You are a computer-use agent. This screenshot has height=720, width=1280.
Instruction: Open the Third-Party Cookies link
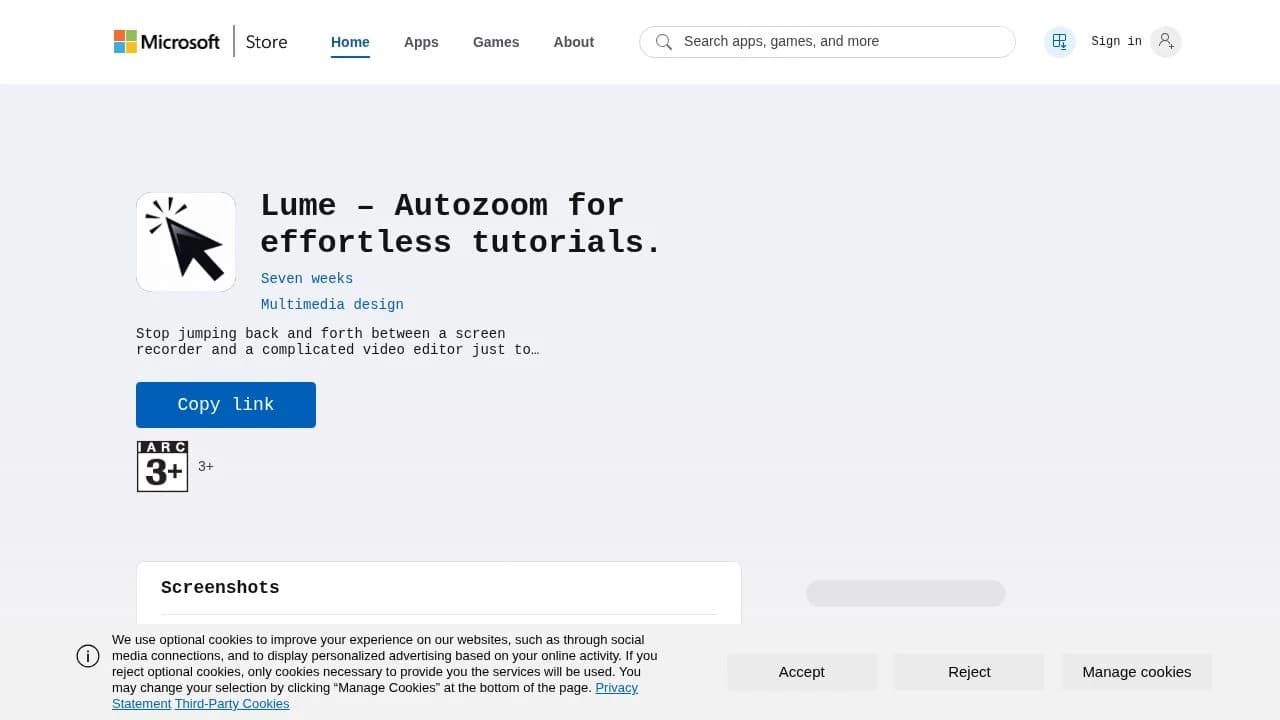232,704
